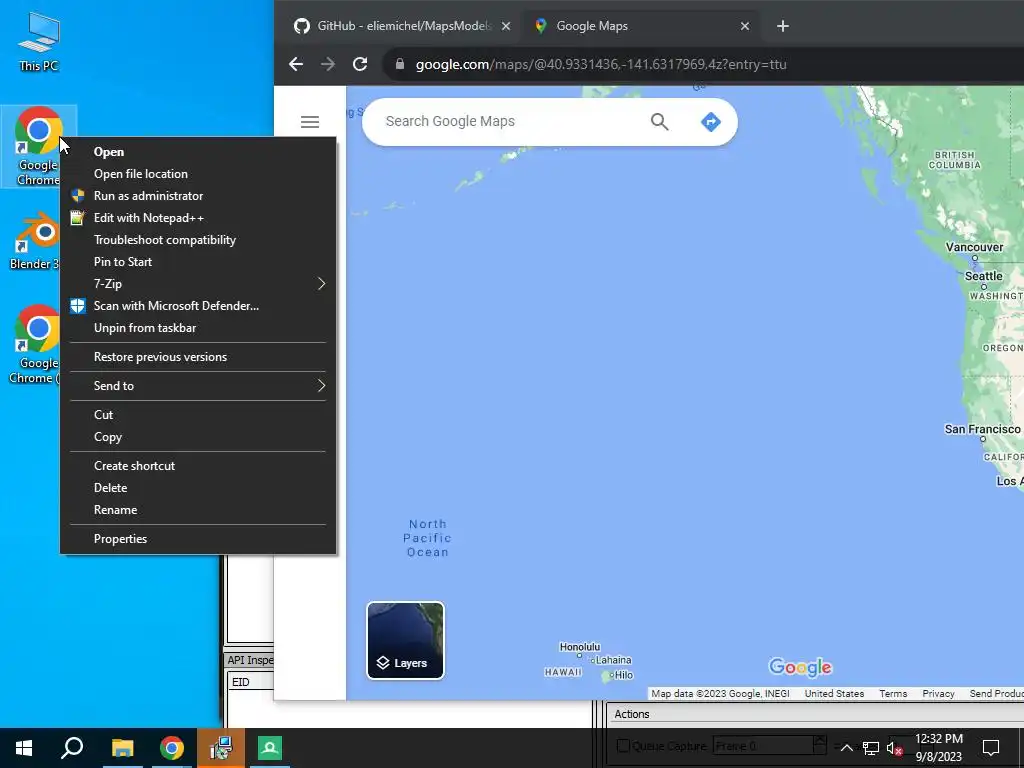
Task: Click the Honolulu map label
Action: pos(579,647)
